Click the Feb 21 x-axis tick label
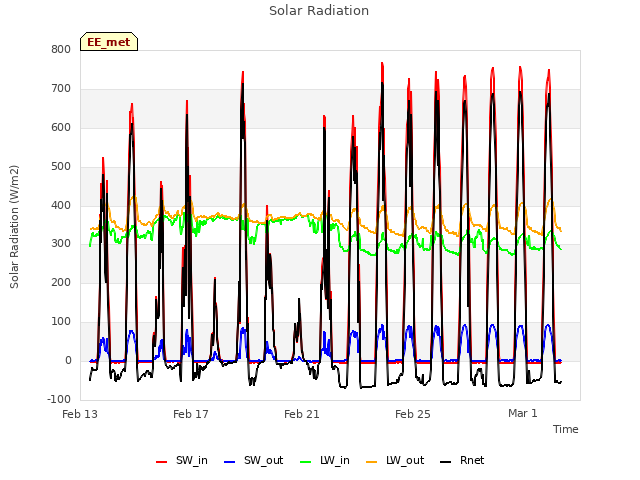This screenshot has height=480, width=640. tap(302, 414)
